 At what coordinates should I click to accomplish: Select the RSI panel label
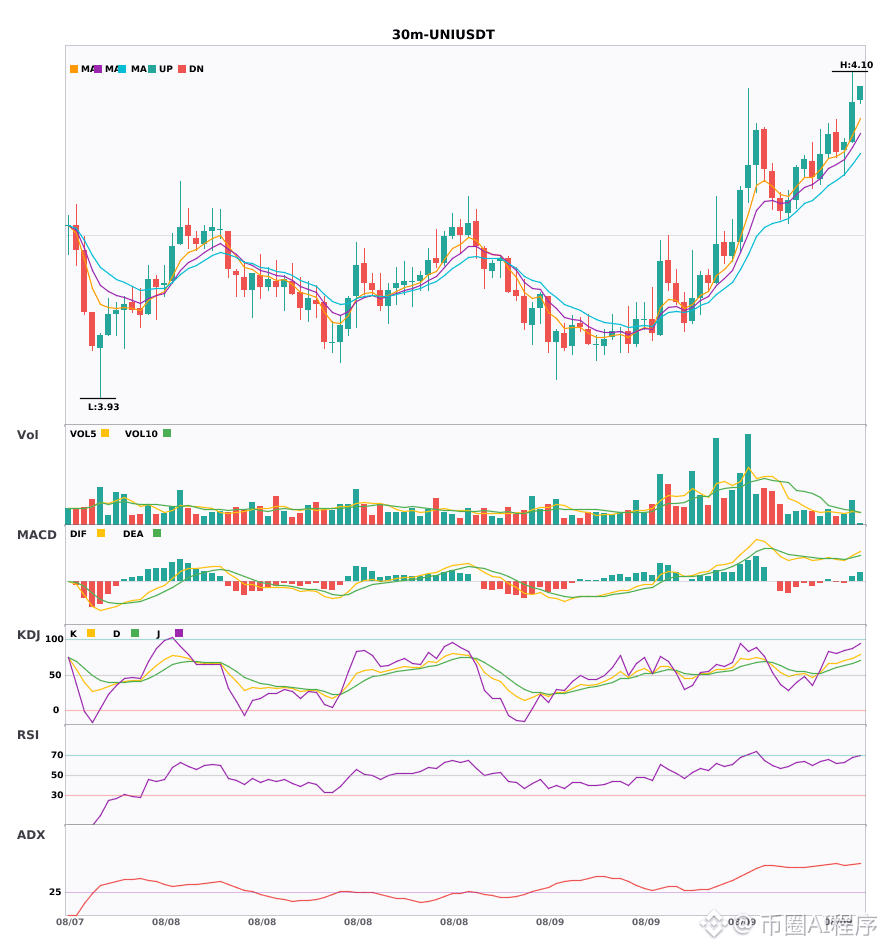coord(28,734)
